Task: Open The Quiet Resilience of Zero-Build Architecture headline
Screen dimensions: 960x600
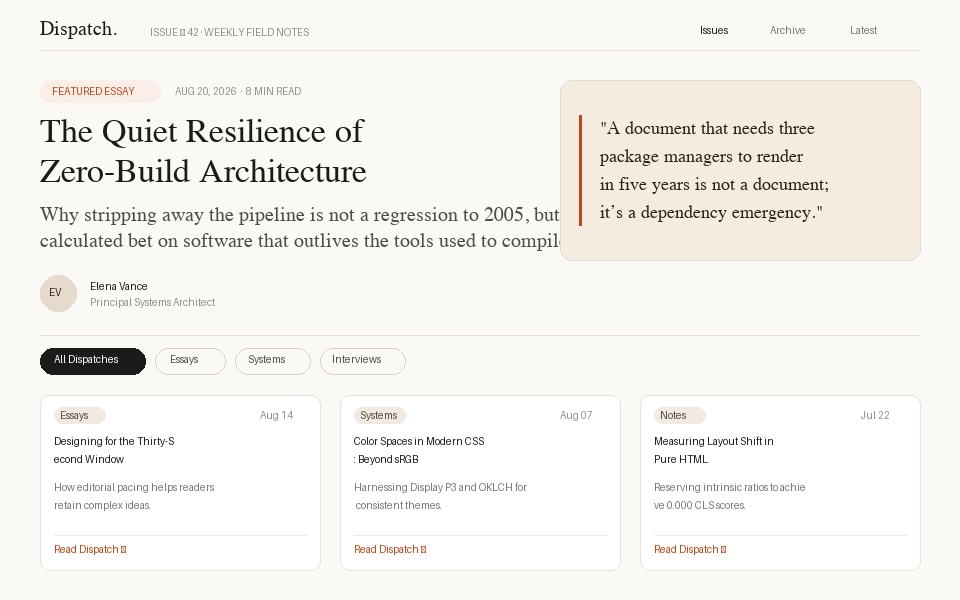Action: point(203,151)
